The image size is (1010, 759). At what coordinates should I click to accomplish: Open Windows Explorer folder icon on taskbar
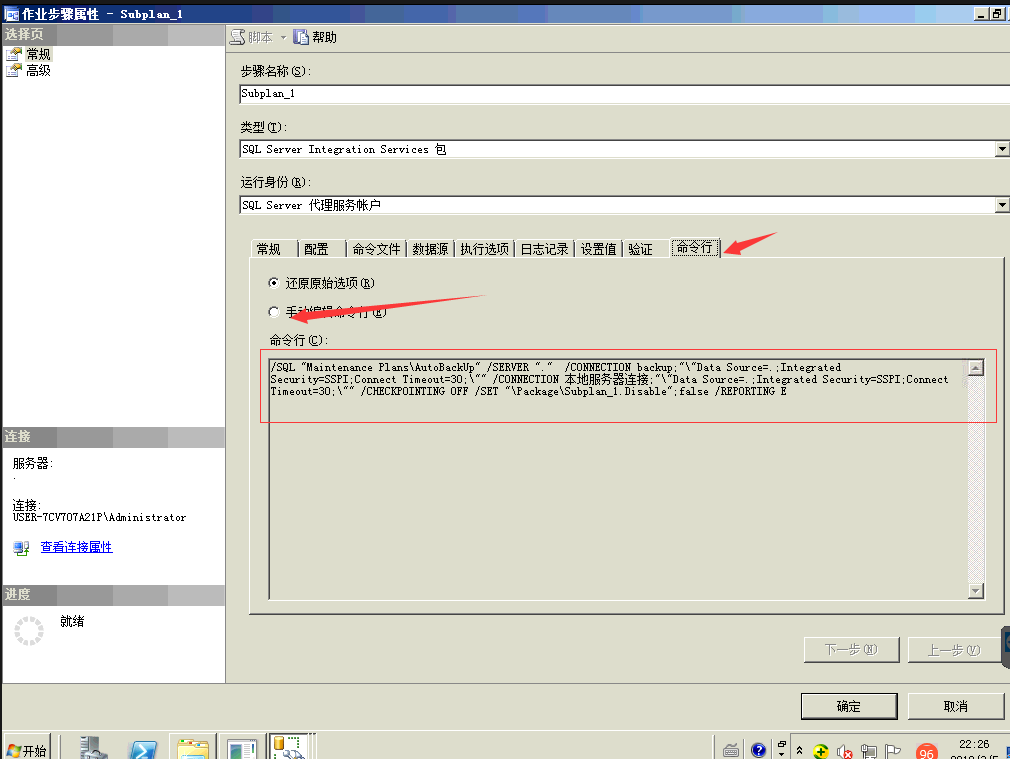(193, 749)
